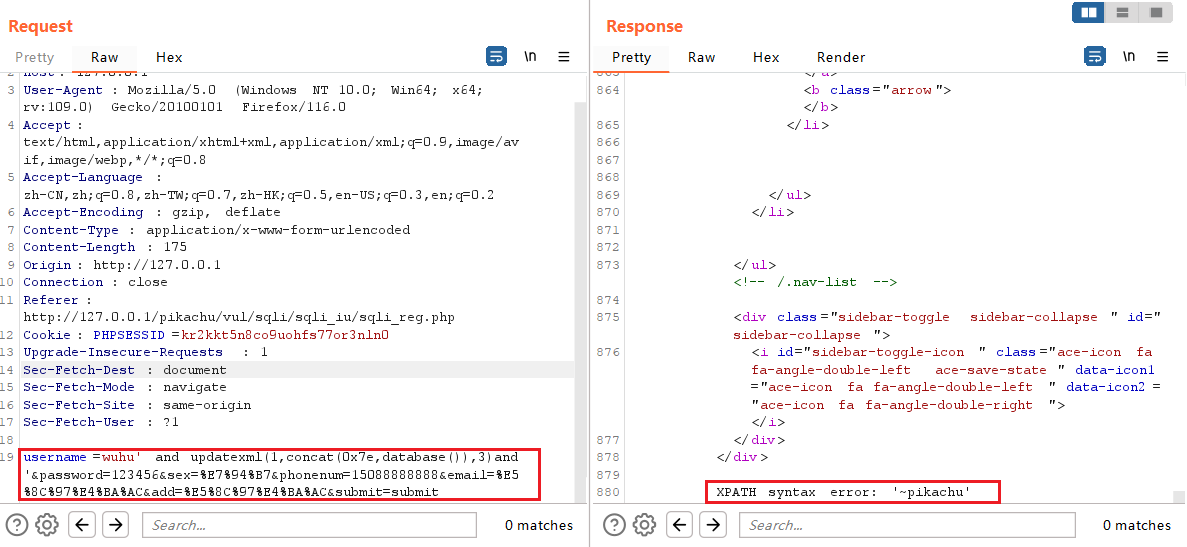Viewport: 1187px width, 547px height.
Task: Click the Content-Type header line
Action: 217,230
